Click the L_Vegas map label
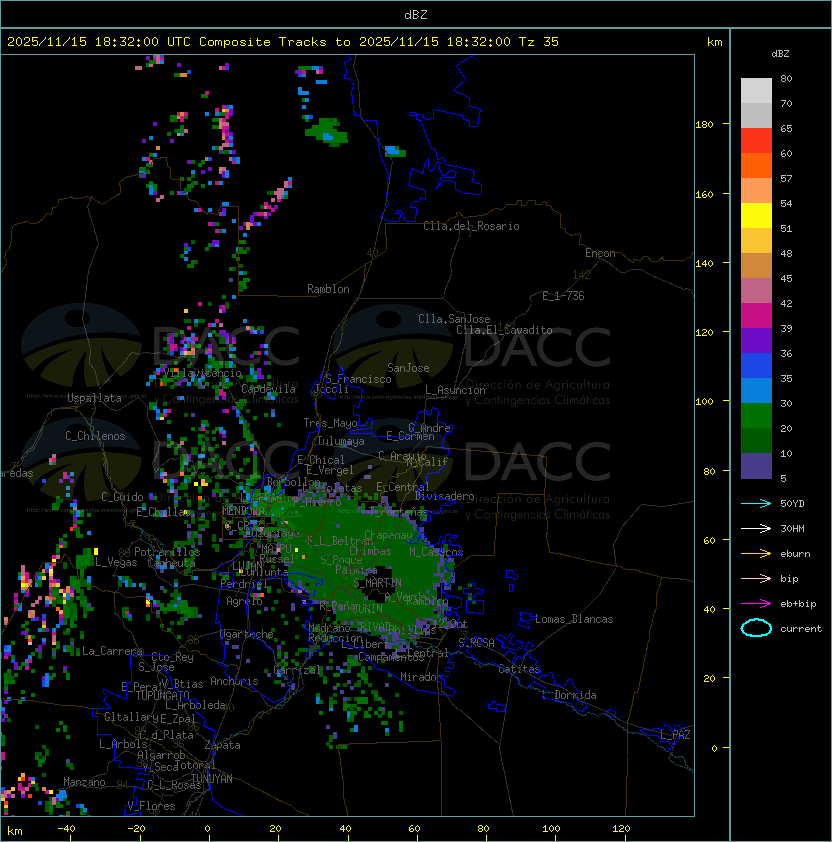The image size is (832, 842). (116, 562)
